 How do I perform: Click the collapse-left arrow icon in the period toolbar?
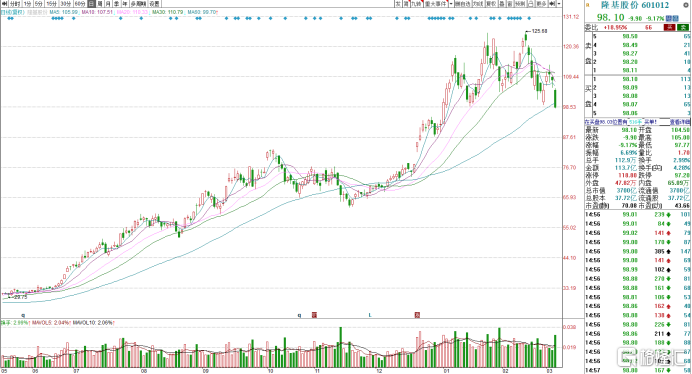(x=5, y=4)
